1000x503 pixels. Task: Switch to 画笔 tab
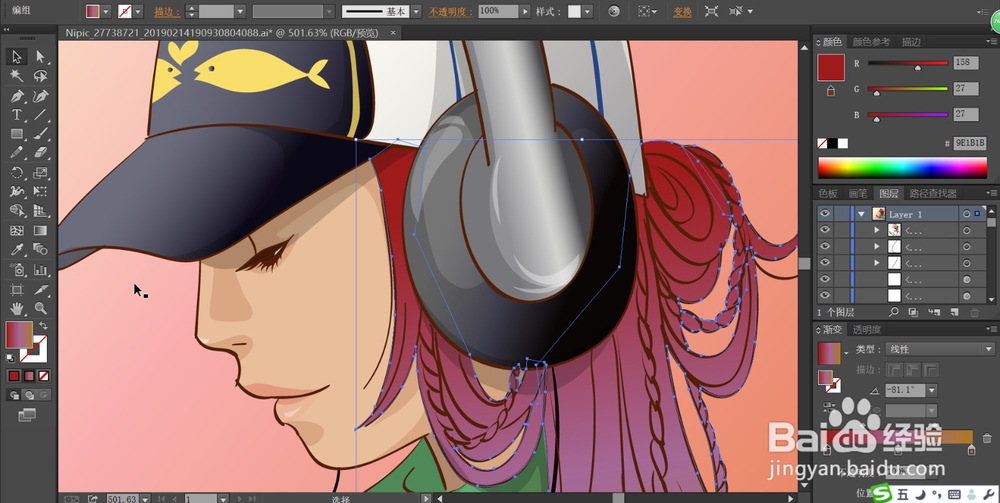(858, 193)
